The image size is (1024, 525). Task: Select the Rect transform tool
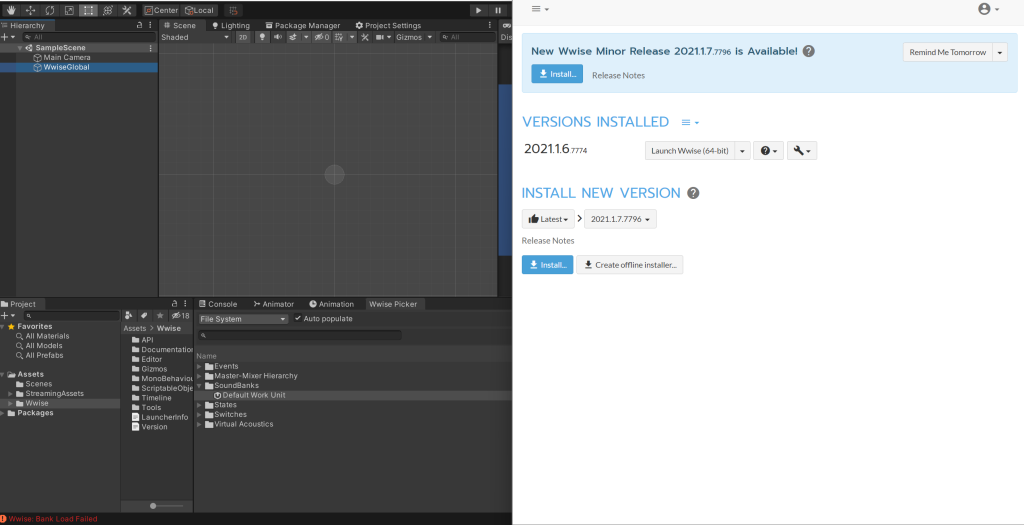88,10
